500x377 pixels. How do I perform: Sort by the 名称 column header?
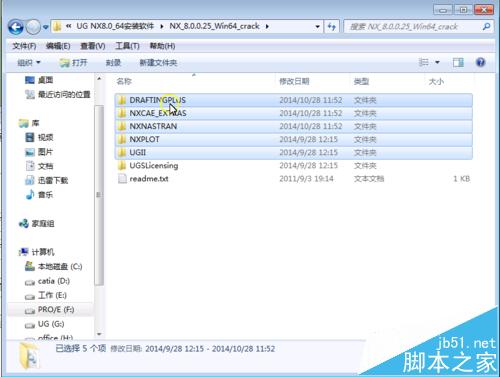pos(124,81)
